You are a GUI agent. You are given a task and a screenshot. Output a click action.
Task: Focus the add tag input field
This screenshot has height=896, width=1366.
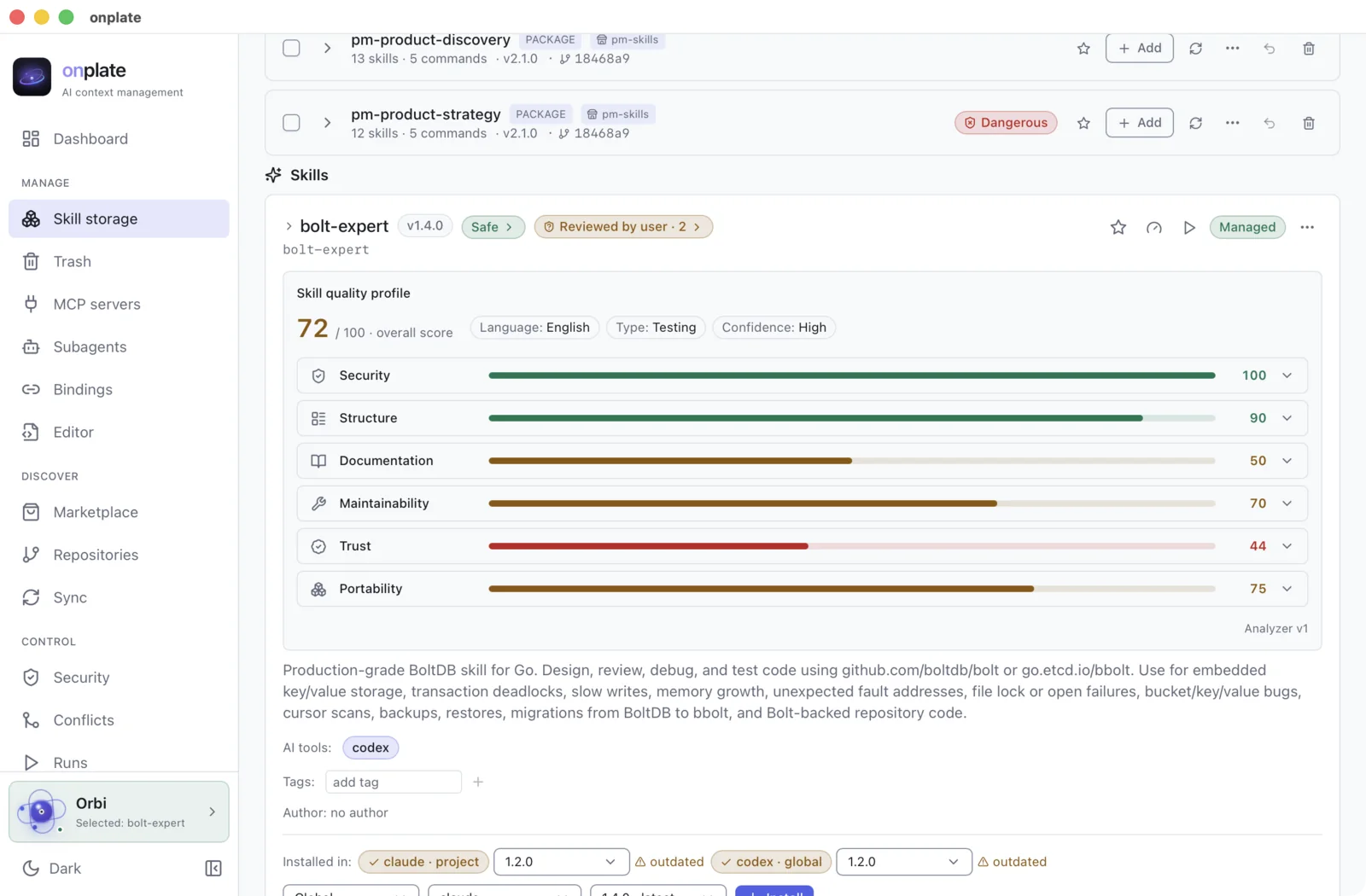394,782
